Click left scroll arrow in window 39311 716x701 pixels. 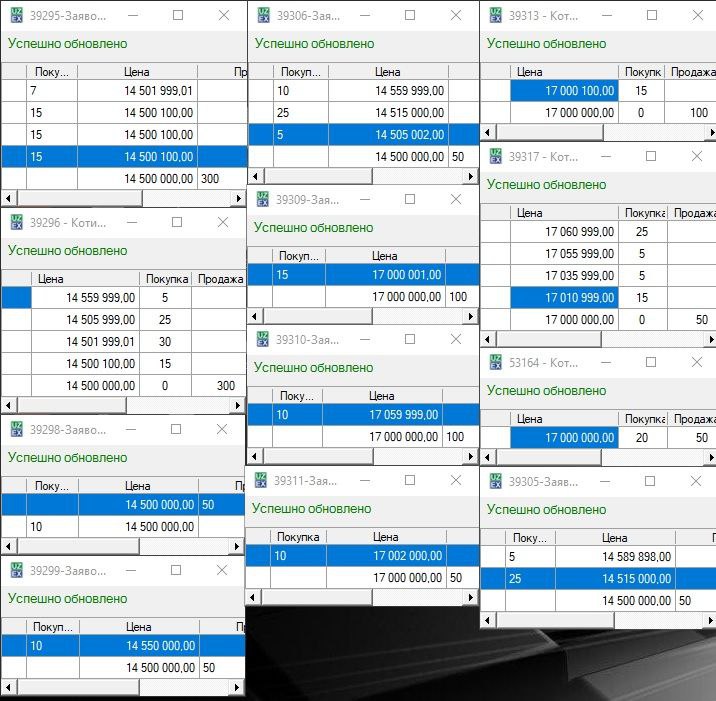point(253,597)
